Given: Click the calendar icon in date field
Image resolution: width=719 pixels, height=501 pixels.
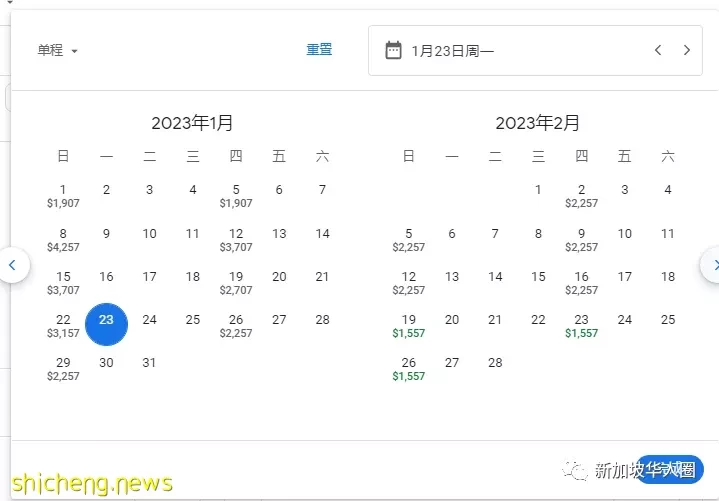Looking at the screenshot, I should click(x=393, y=50).
